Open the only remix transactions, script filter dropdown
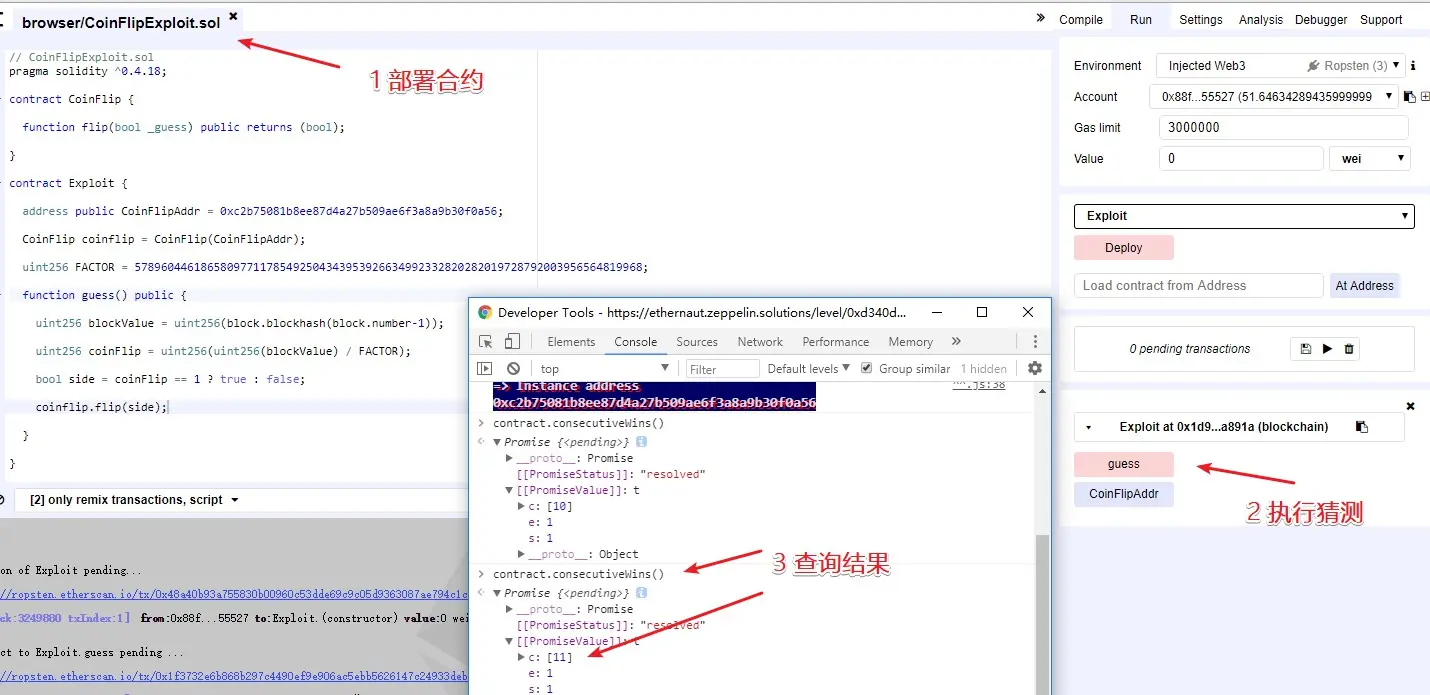 134,500
